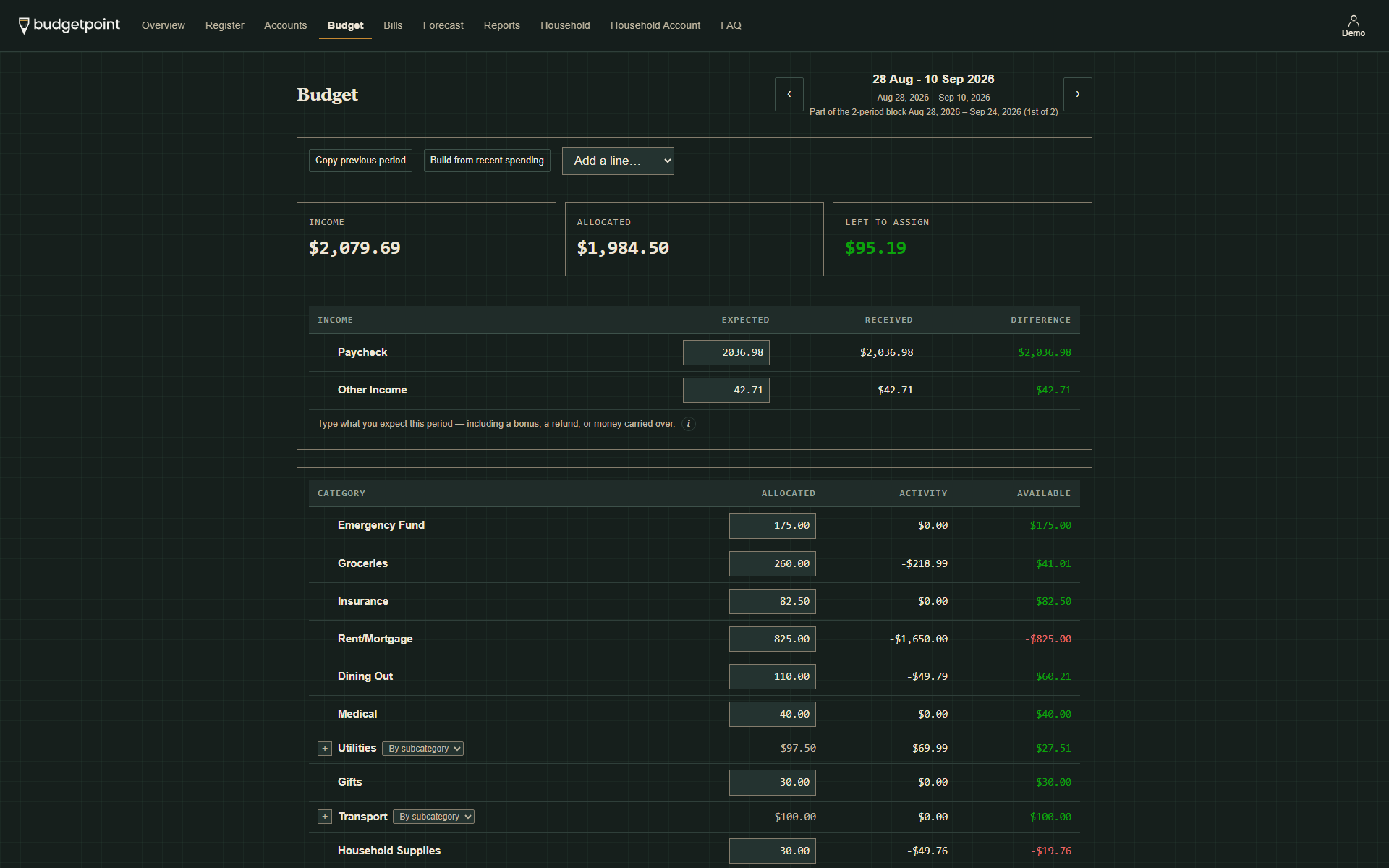Edit the Medical allocated amount
Viewport: 1389px width, 868px height.
click(x=773, y=714)
